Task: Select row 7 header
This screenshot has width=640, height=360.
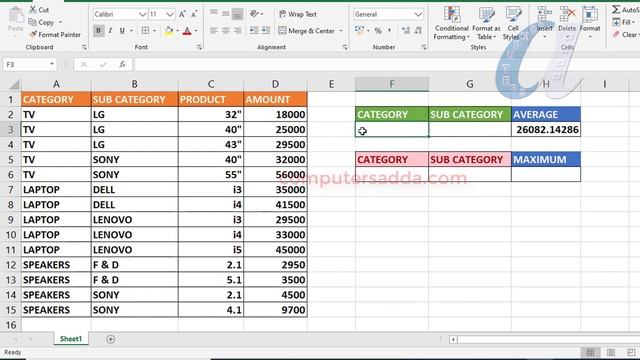Action: pos(10,190)
